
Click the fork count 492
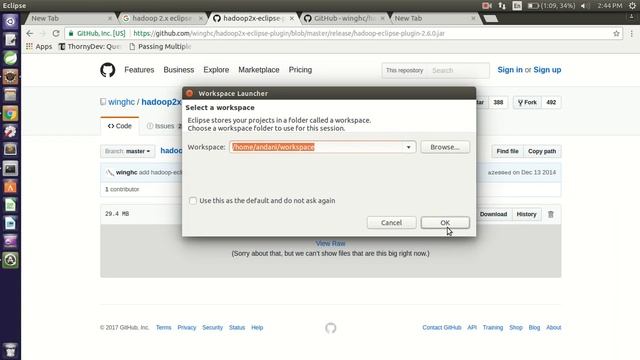click(x=551, y=102)
